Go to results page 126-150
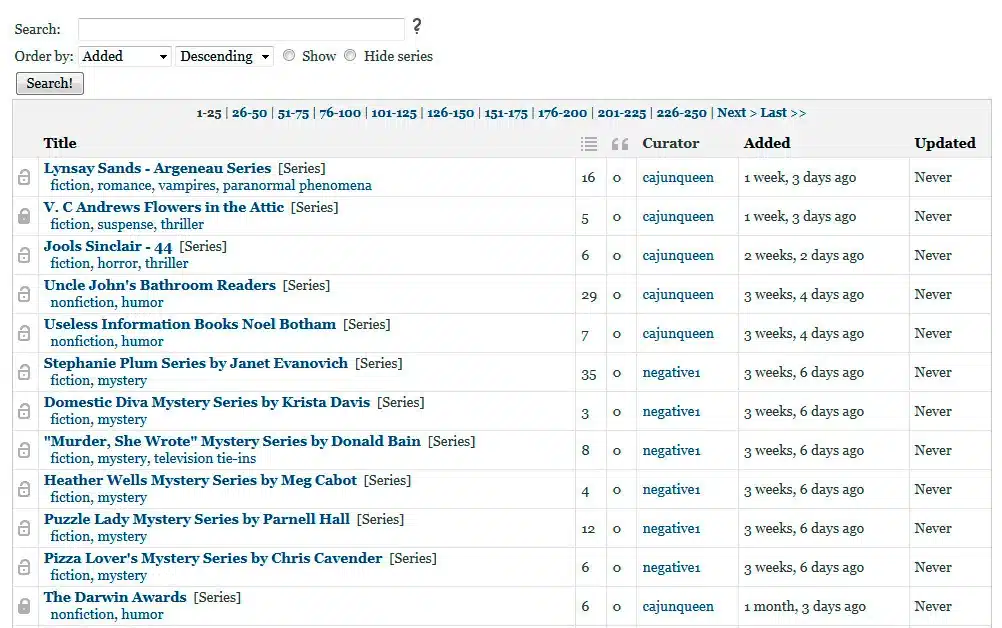The width and height of the screenshot is (1002, 628). pyautogui.click(x=451, y=113)
